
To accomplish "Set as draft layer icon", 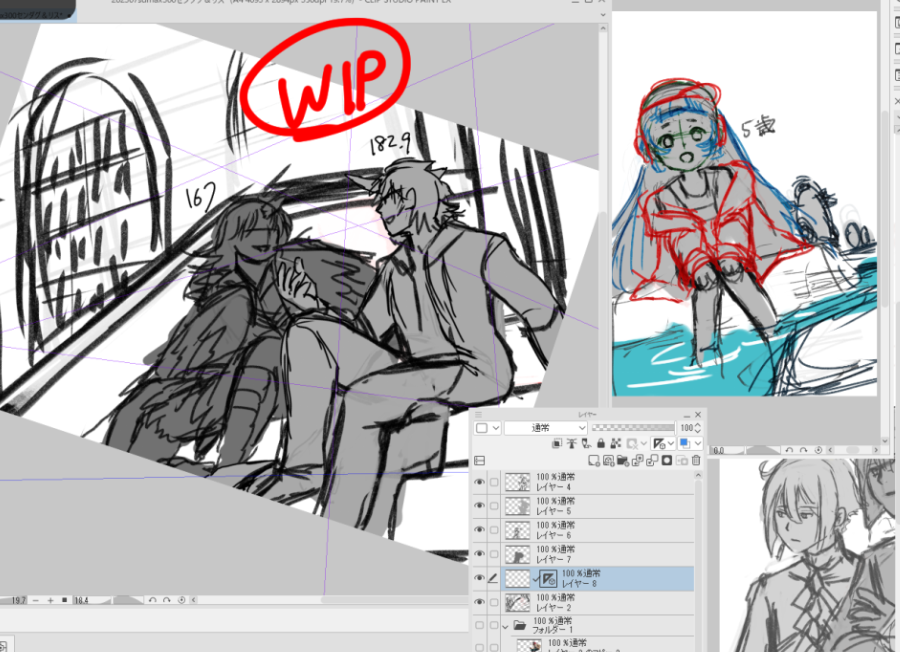I will pos(586,444).
